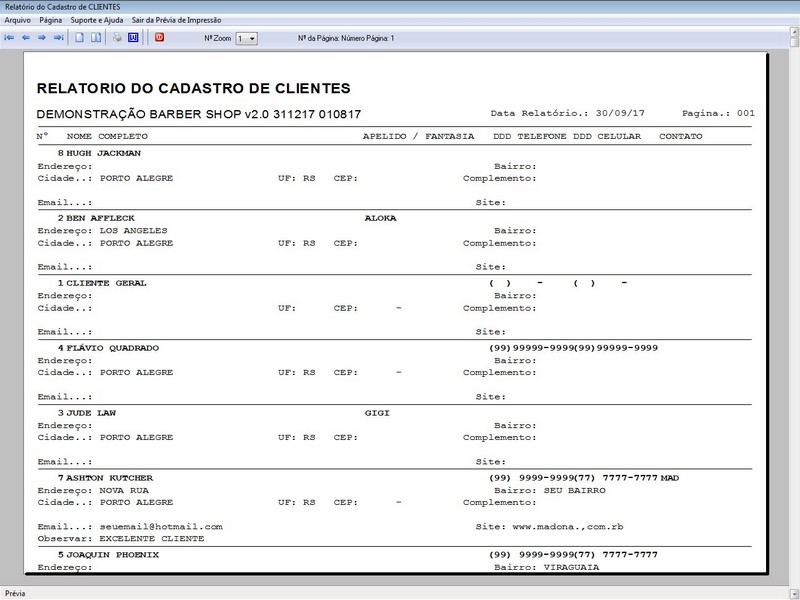Click the HUGH JACKMAN client name
The width and height of the screenshot is (800, 600).
[x=103, y=153]
